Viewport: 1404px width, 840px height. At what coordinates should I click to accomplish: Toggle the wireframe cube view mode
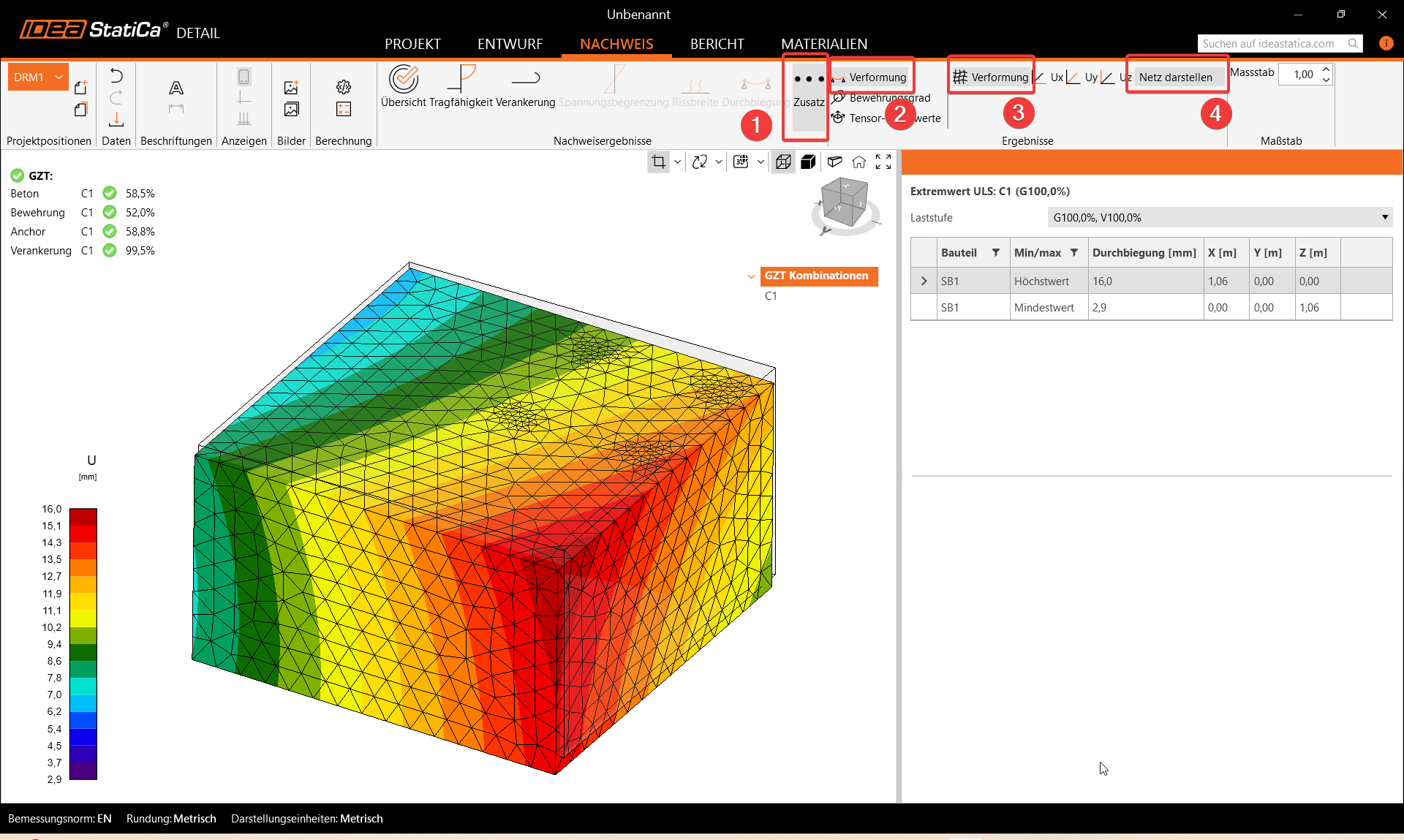click(x=783, y=162)
